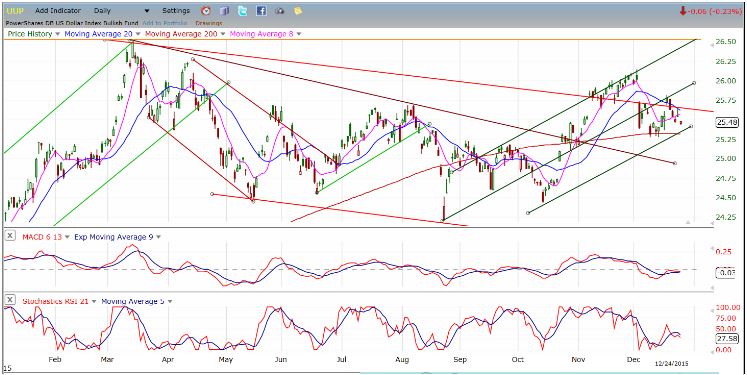Close the Stochastics RSI 21 panel
Screen dimensions: 747x375
point(9,301)
